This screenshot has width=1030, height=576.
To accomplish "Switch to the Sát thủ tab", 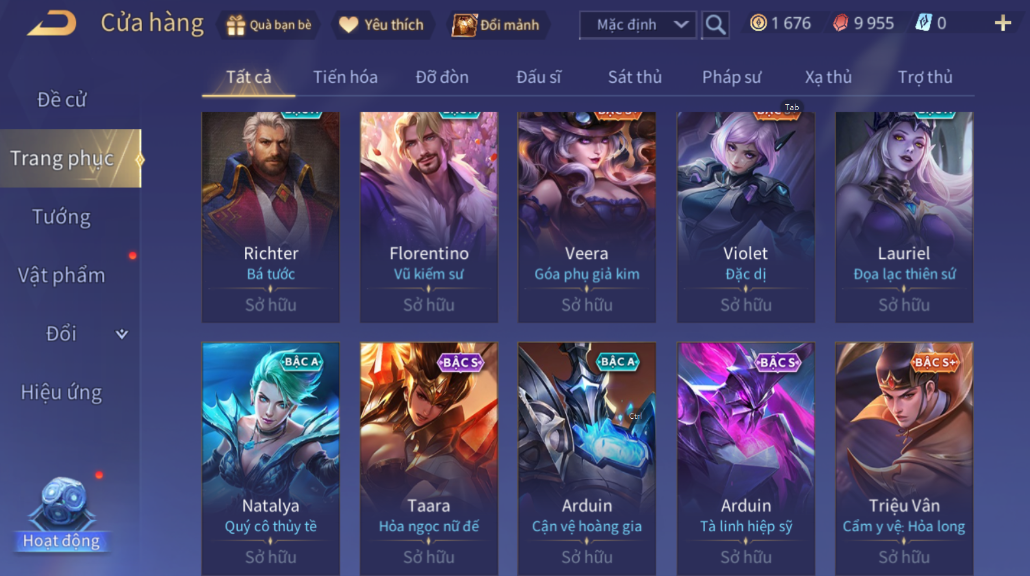I will [x=635, y=77].
